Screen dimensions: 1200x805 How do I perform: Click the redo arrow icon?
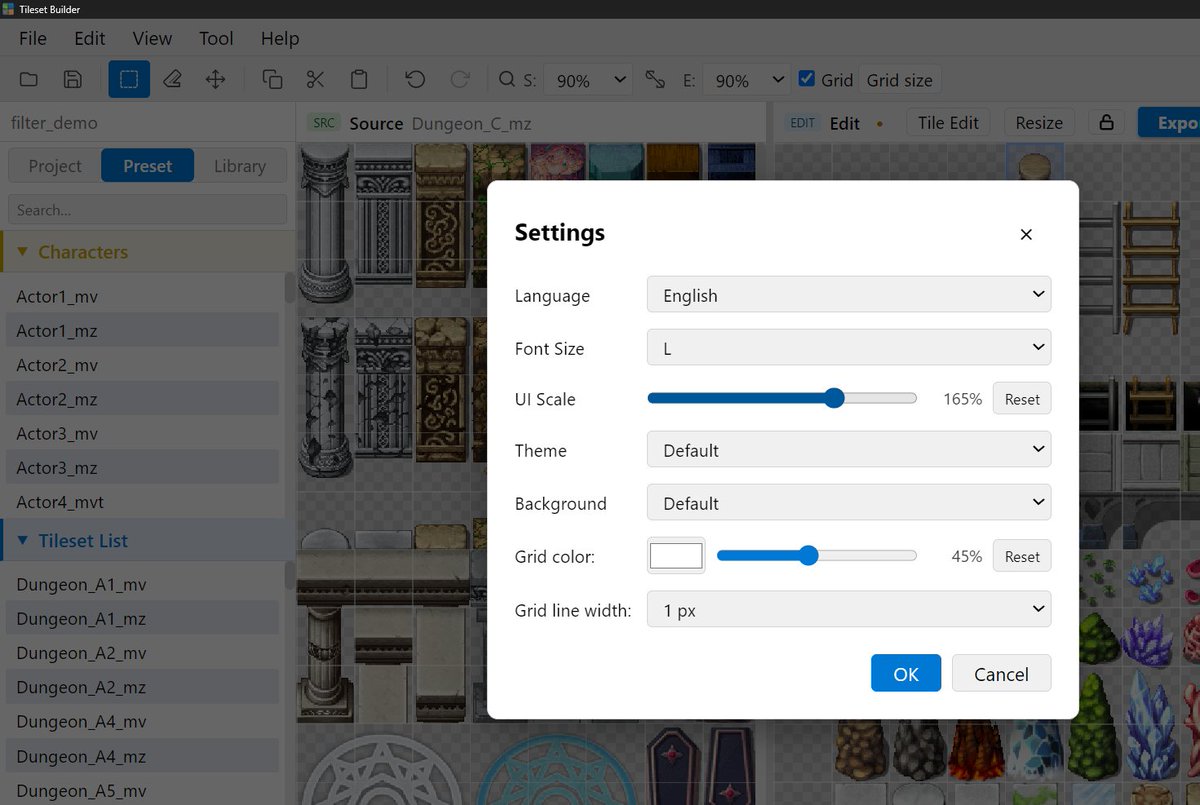(x=459, y=80)
